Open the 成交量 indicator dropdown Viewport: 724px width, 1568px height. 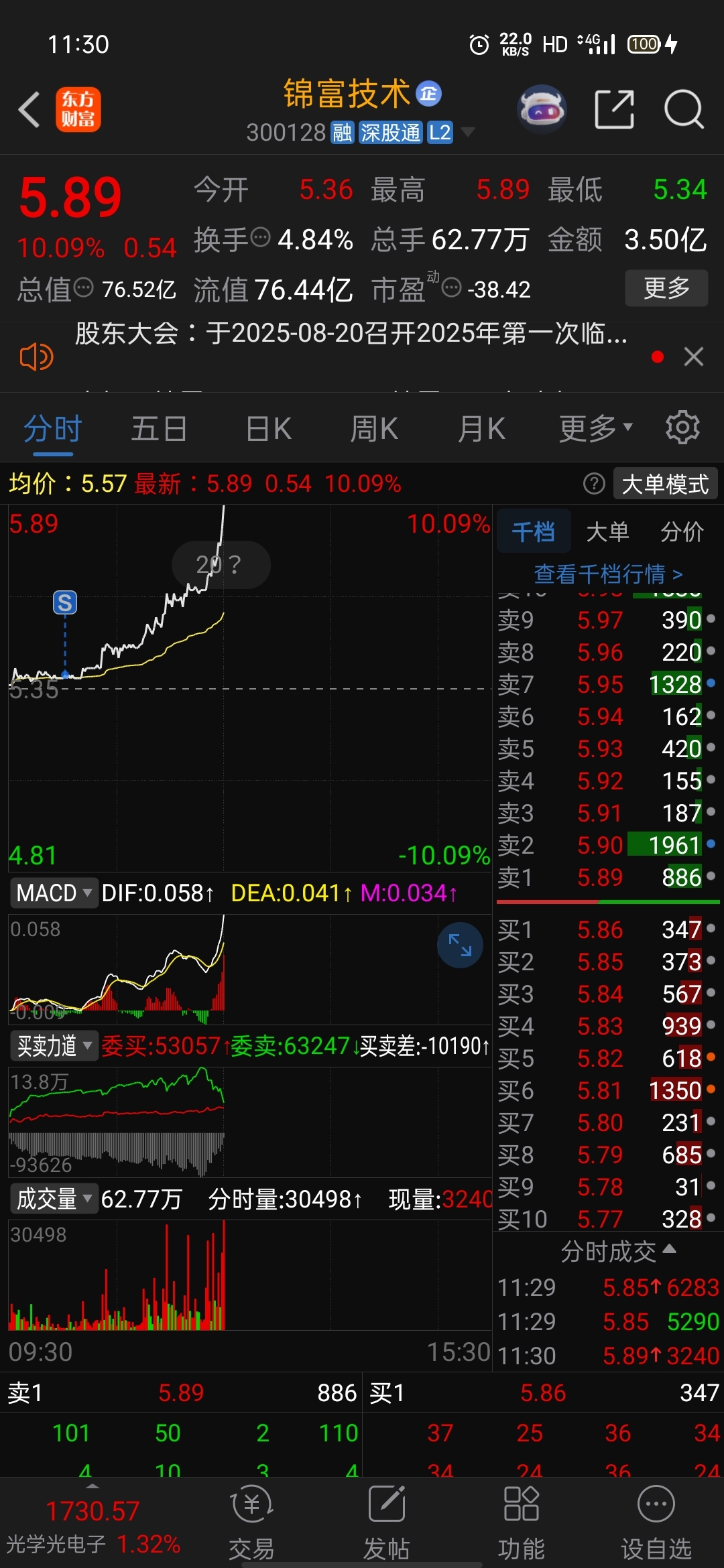point(54,1199)
